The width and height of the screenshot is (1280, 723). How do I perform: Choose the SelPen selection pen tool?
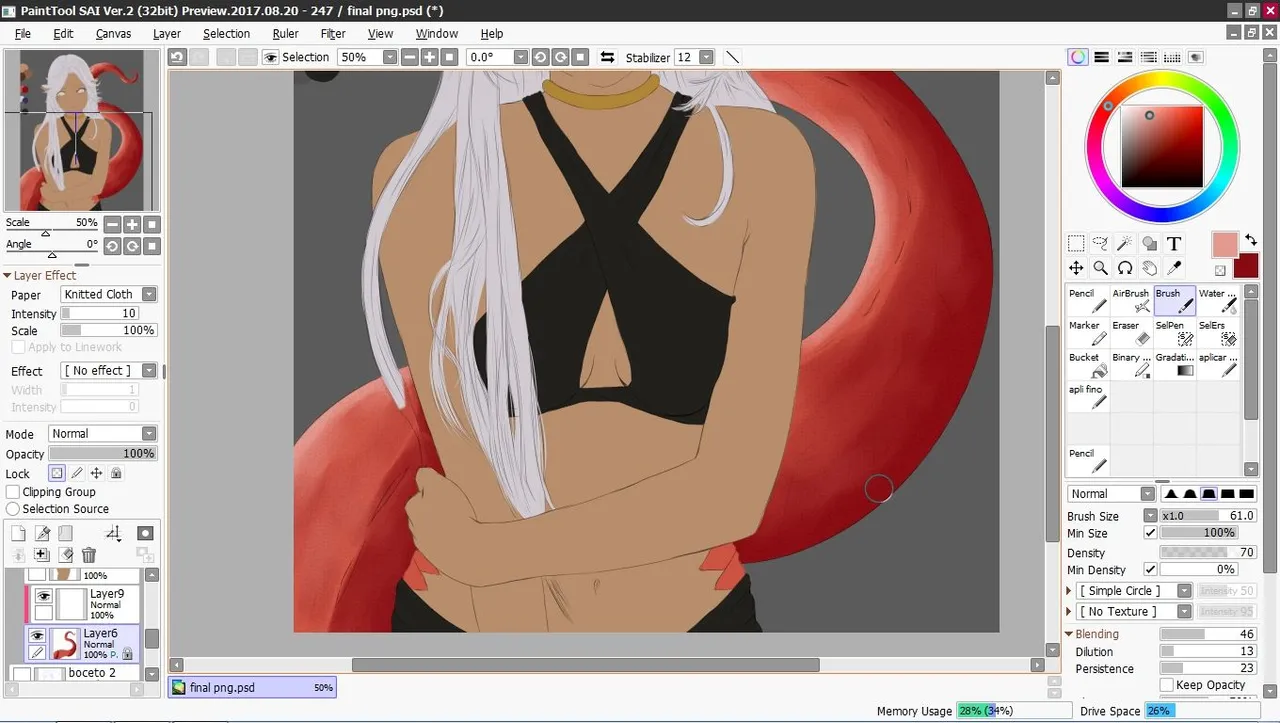(1174, 333)
